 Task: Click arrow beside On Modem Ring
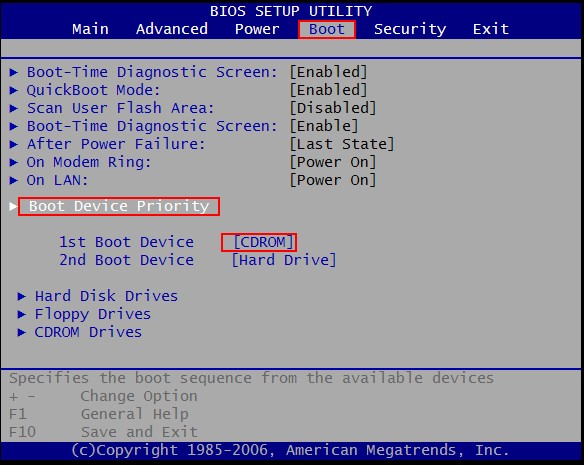pyautogui.click(x=13, y=162)
